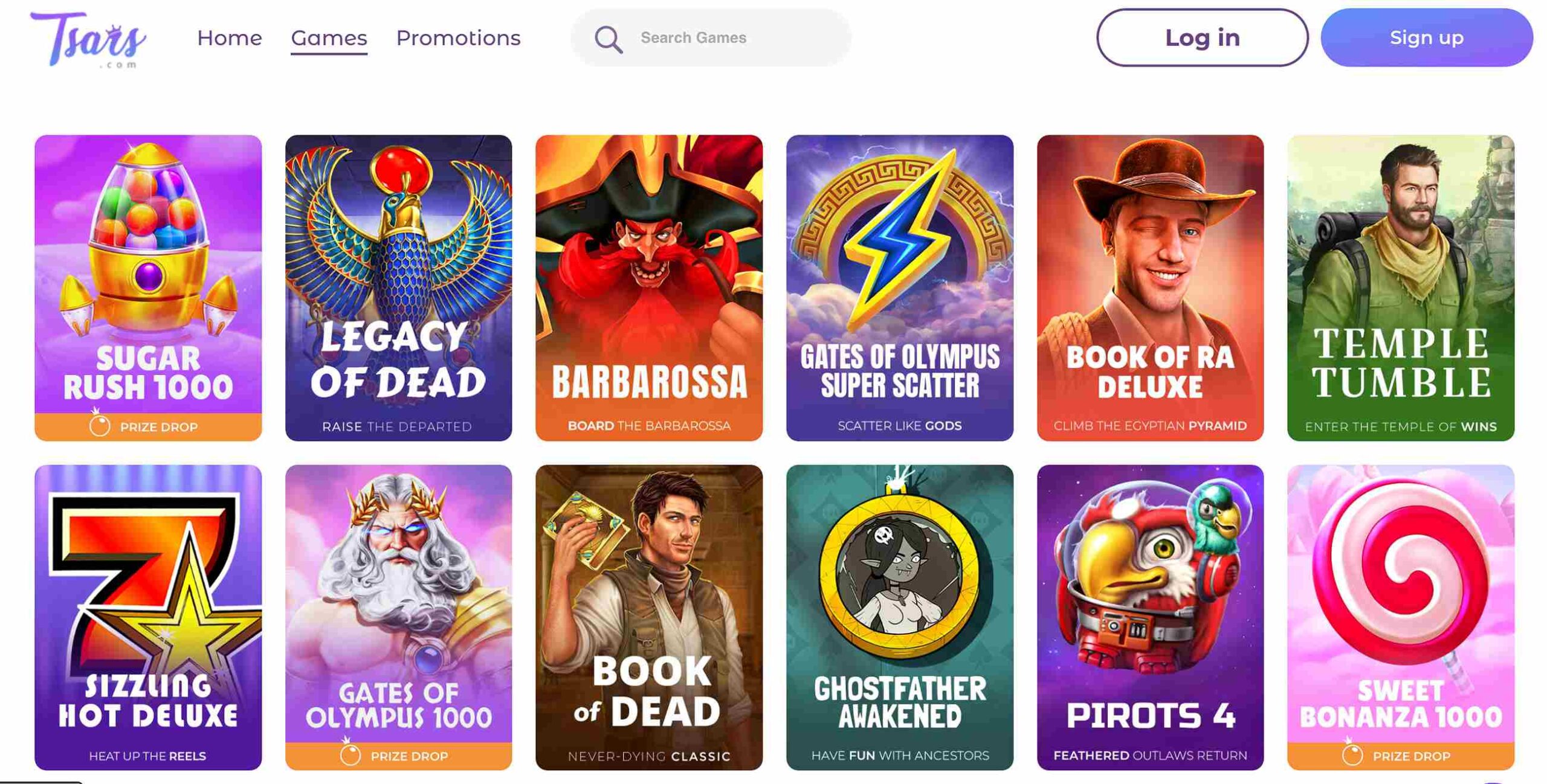The image size is (1547, 784).
Task: Open the Temple Tumble game
Action: tap(1400, 287)
